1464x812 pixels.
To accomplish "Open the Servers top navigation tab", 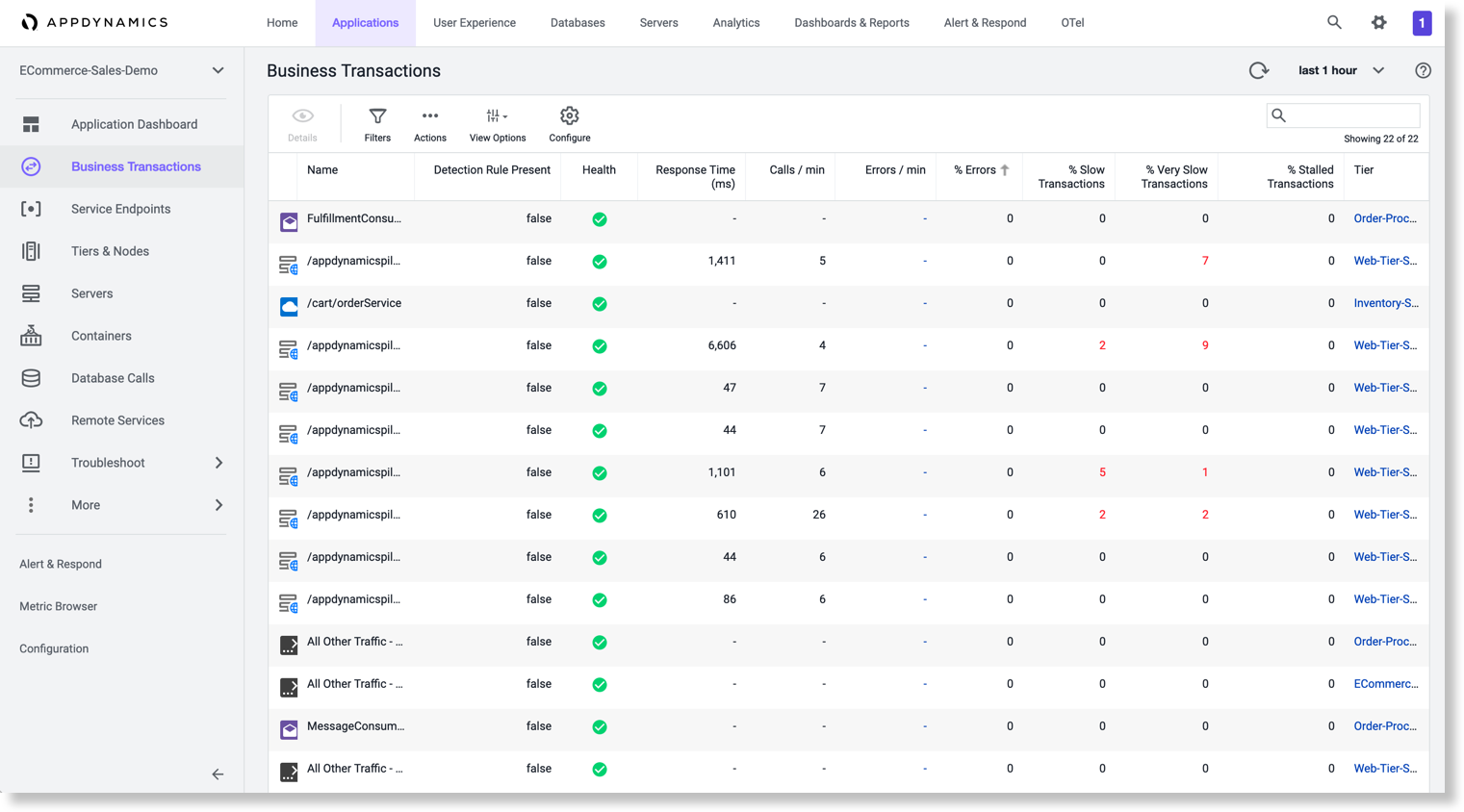I will pos(658,22).
